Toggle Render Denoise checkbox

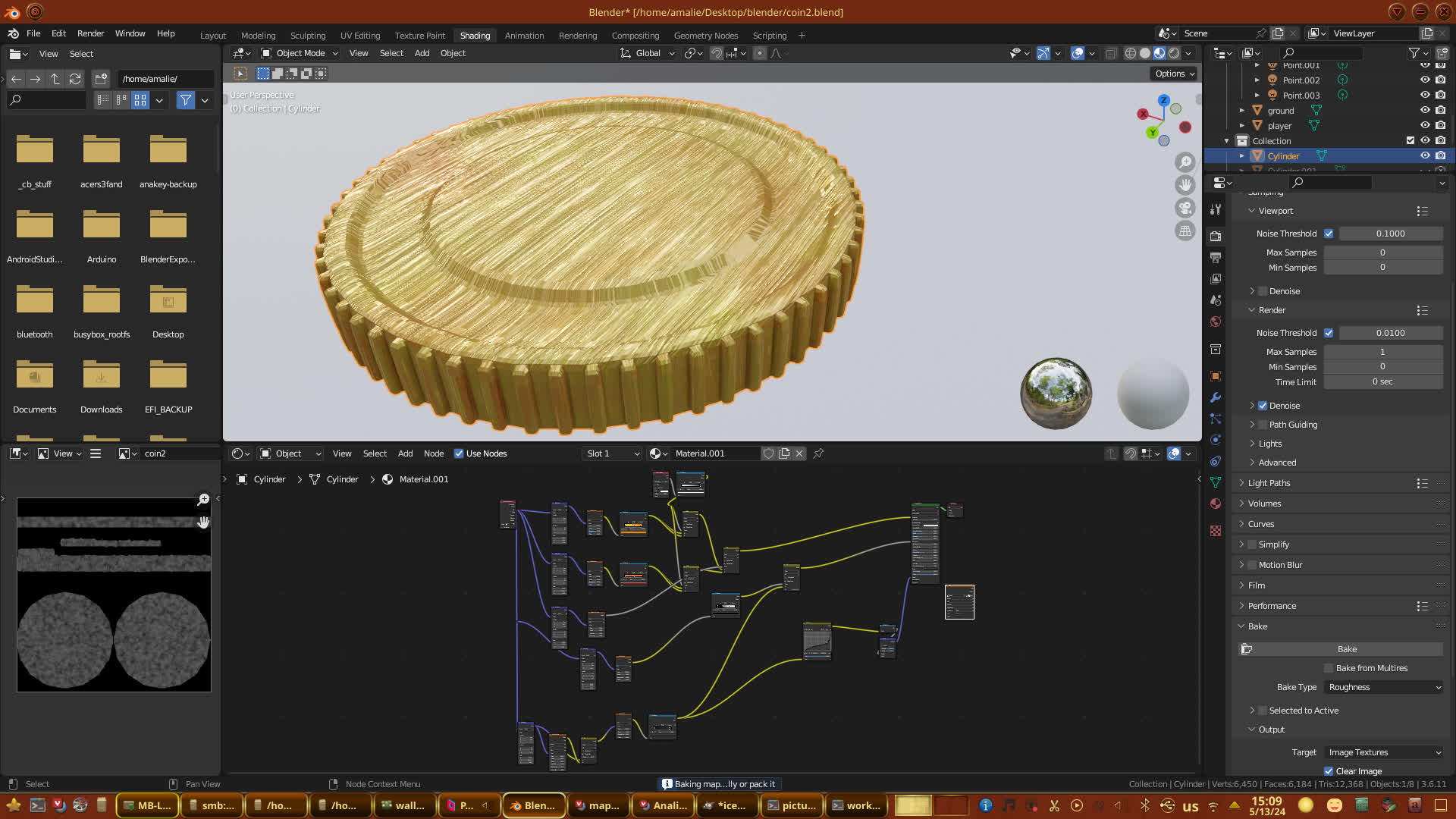pos(1263,406)
